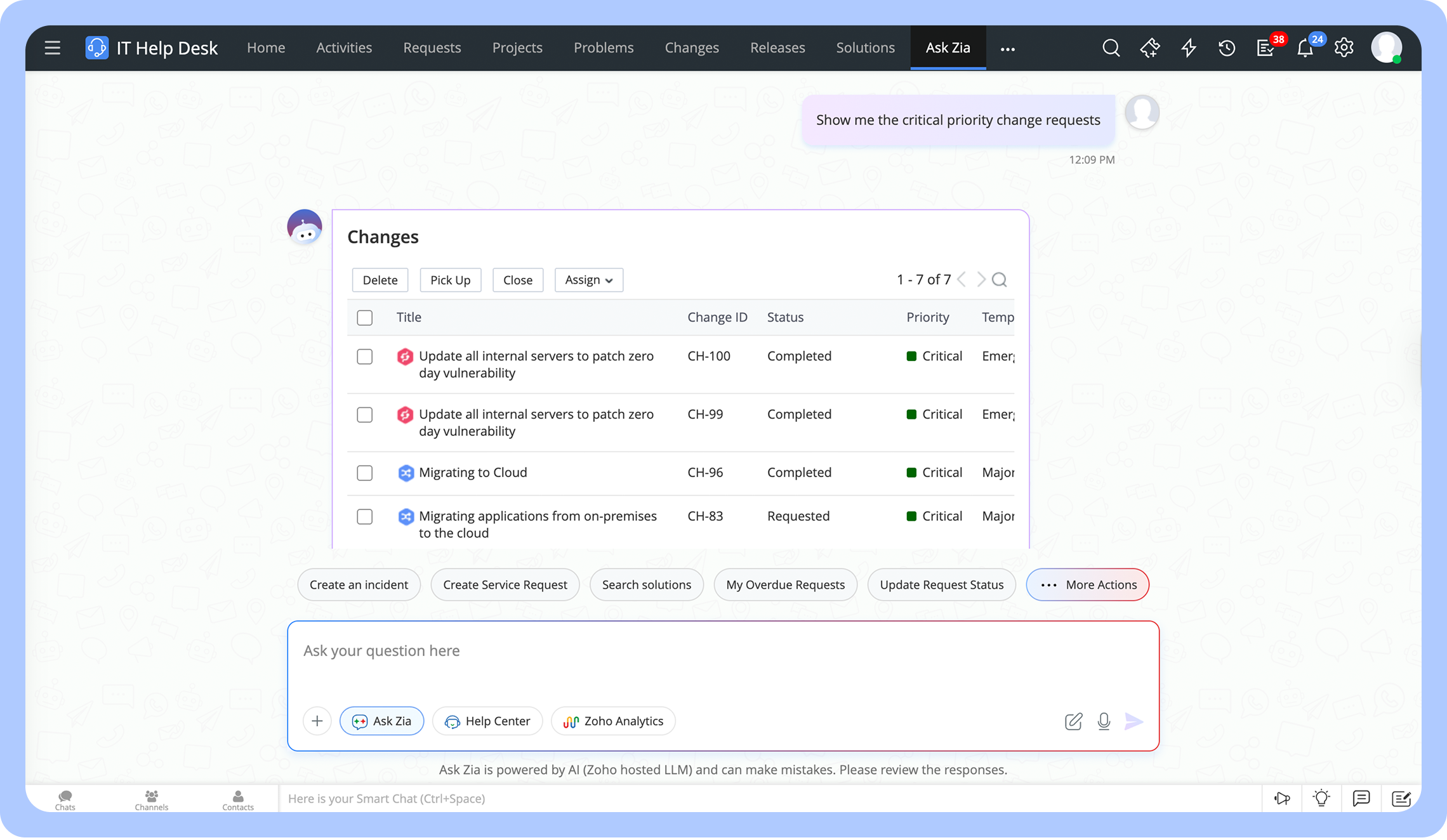Viewport: 1447px width, 840px height.
Task: Click the global search magnifier icon
Action: click(1111, 48)
